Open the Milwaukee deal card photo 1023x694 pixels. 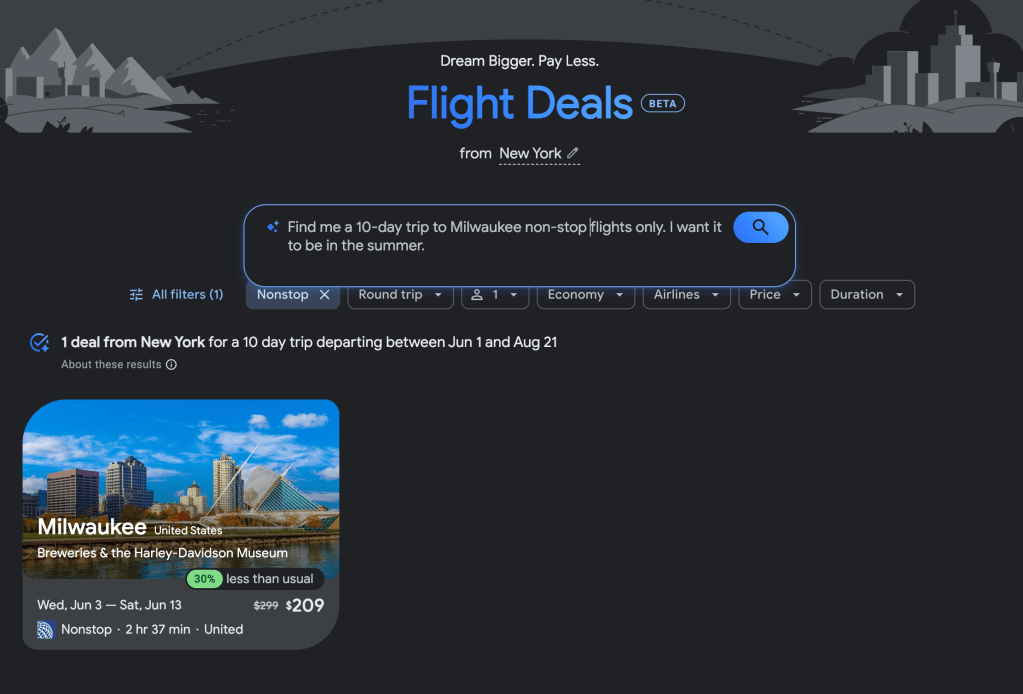coord(181,489)
